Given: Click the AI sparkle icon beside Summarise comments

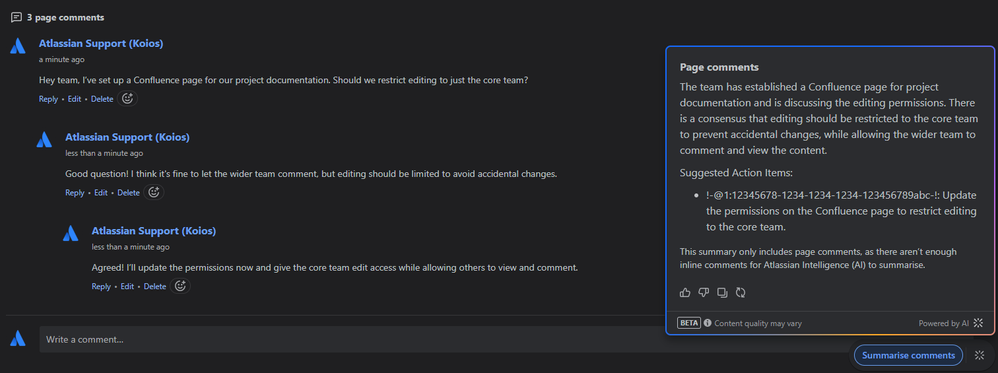Looking at the screenshot, I should pos(979,355).
